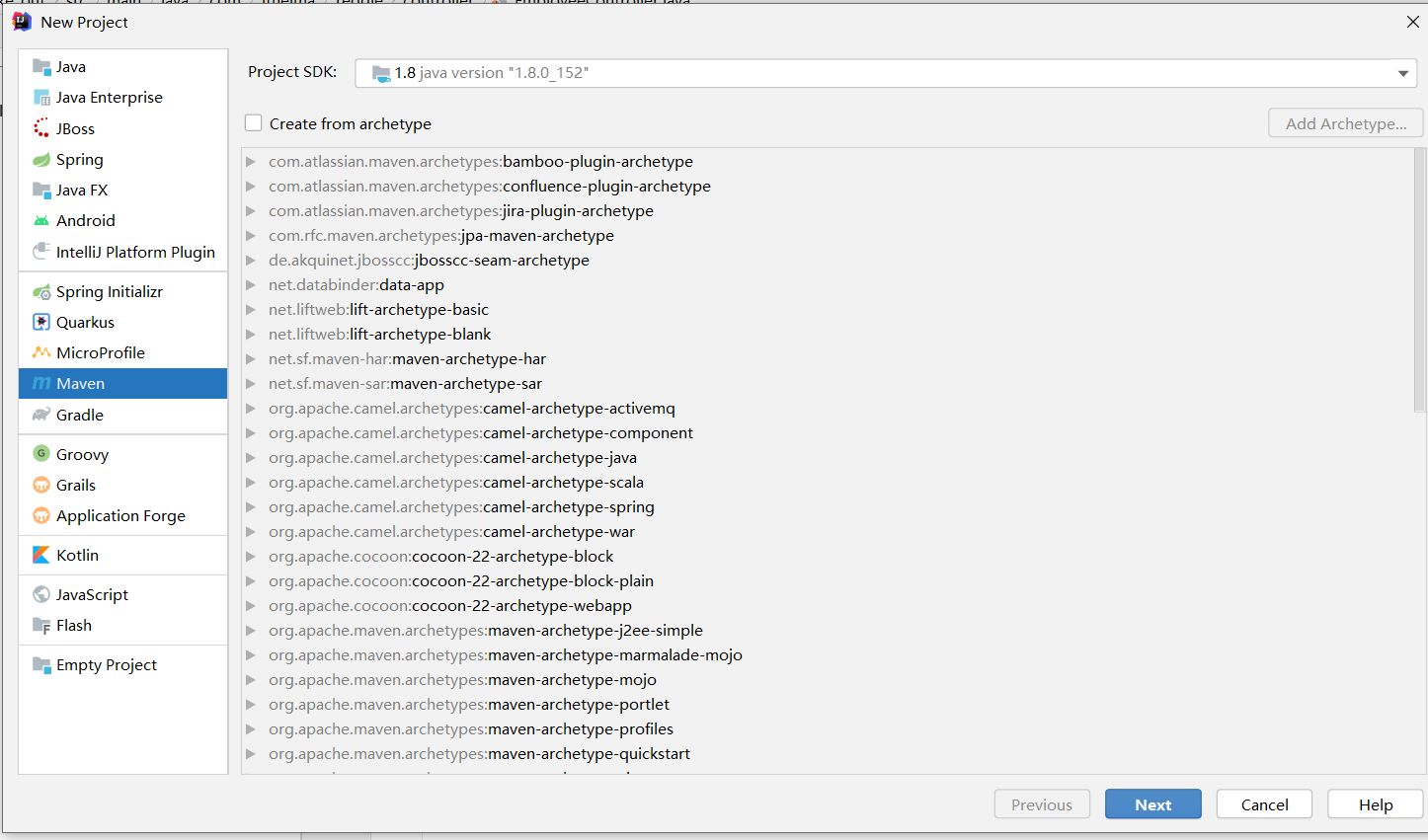This screenshot has height=840, width=1428.
Task: Click the Application Forge icon
Action: [x=41, y=516]
